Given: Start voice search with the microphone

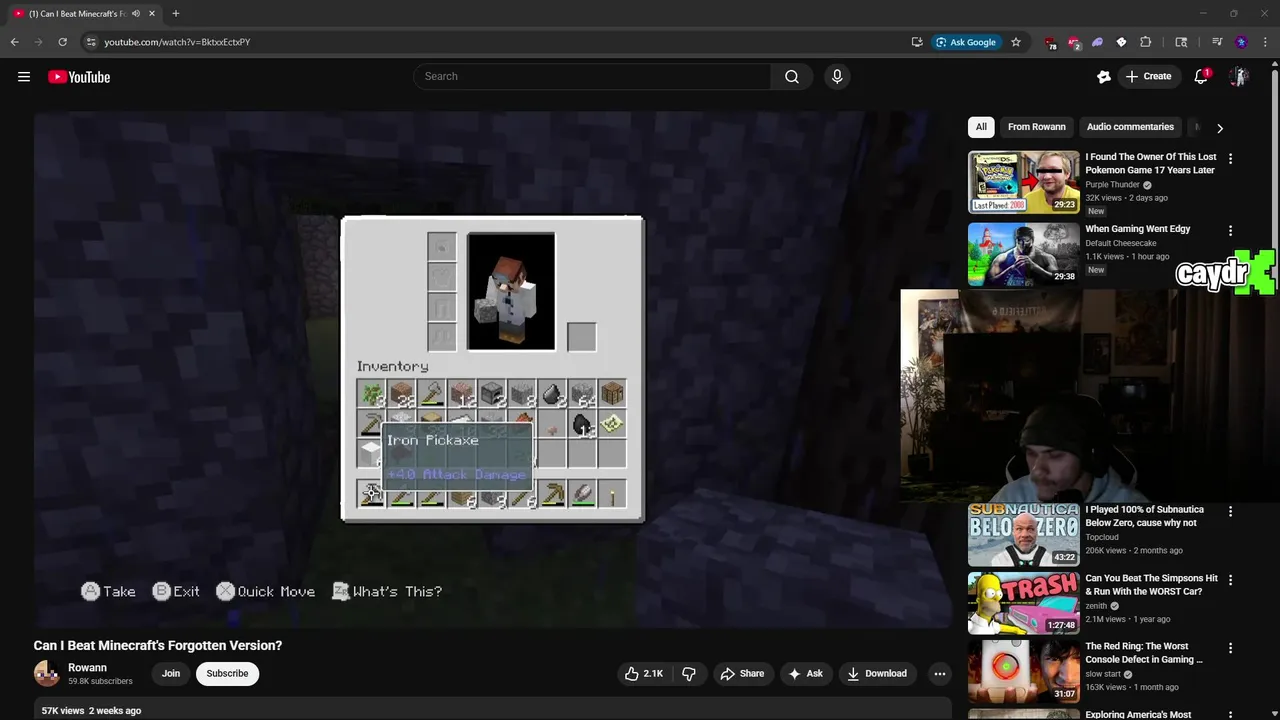Looking at the screenshot, I should (837, 77).
